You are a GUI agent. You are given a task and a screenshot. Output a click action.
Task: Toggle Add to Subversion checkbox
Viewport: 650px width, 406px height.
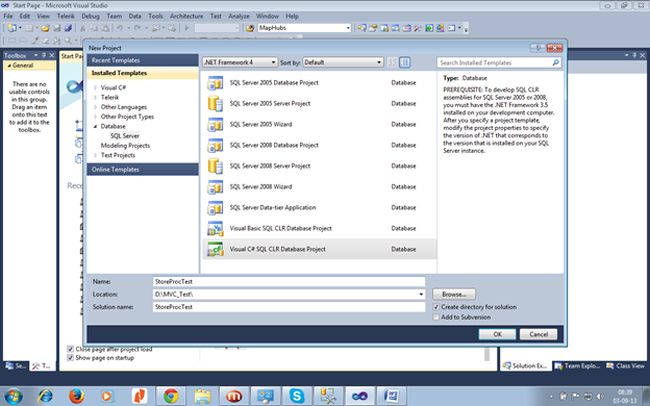tap(436, 317)
